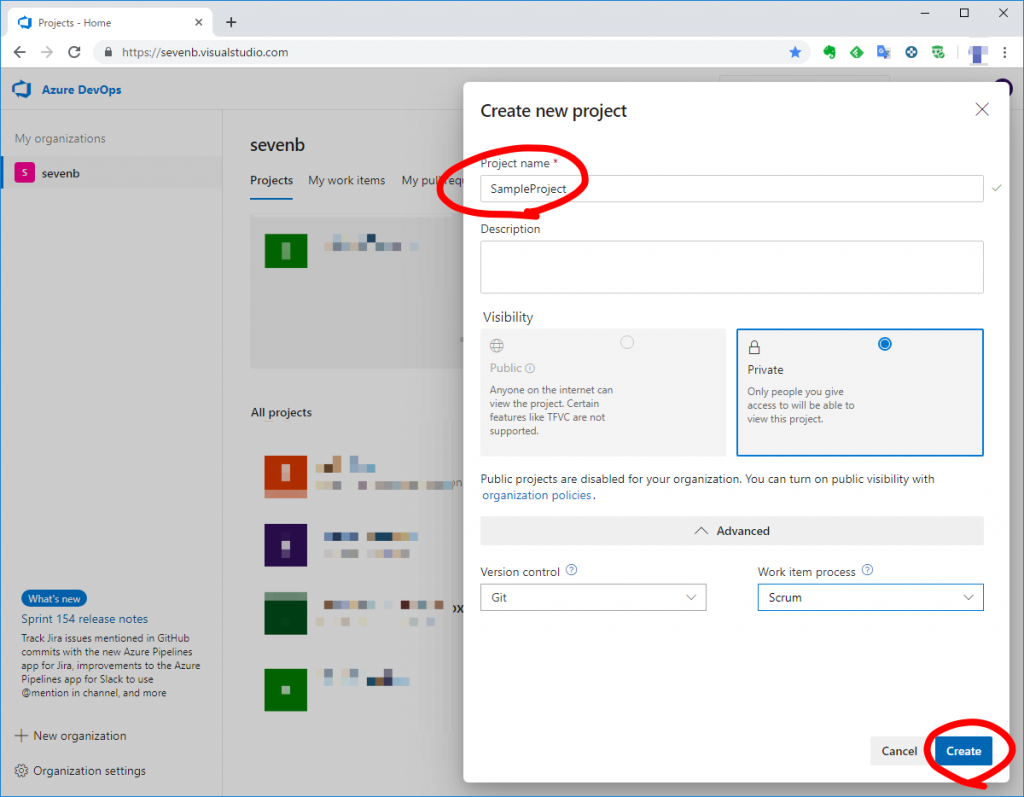Click the Version control help icon
Screen dimensions: 1024x797
pos(571,570)
